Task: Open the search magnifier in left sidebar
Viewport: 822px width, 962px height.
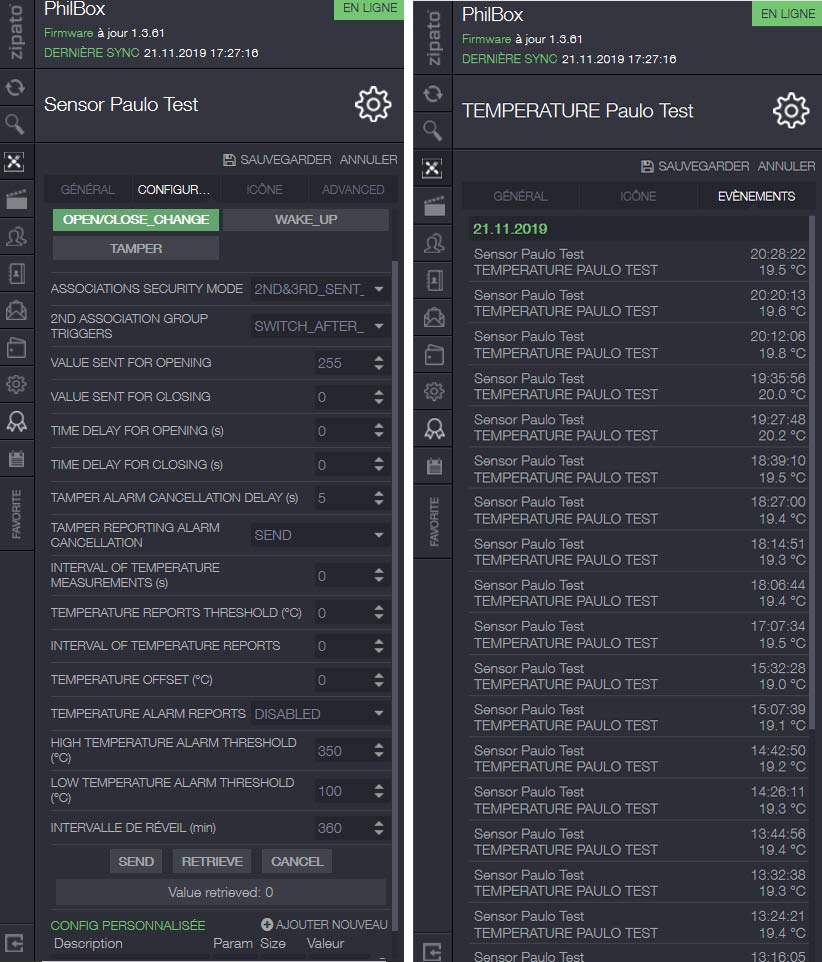Action: [x=15, y=125]
